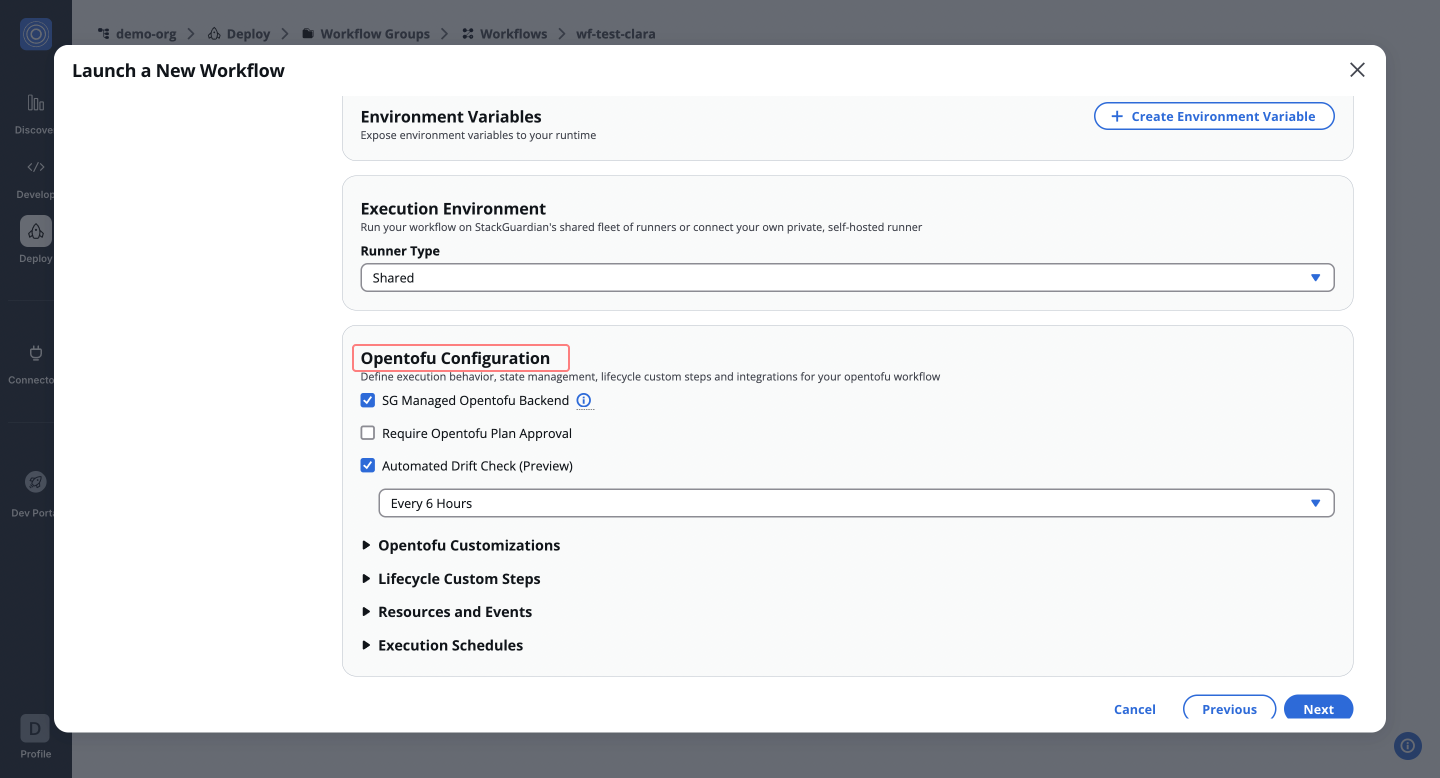Expand Lifecycle Custom Steps section
Image resolution: width=1440 pixels, height=778 pixels.
point(450,579)
